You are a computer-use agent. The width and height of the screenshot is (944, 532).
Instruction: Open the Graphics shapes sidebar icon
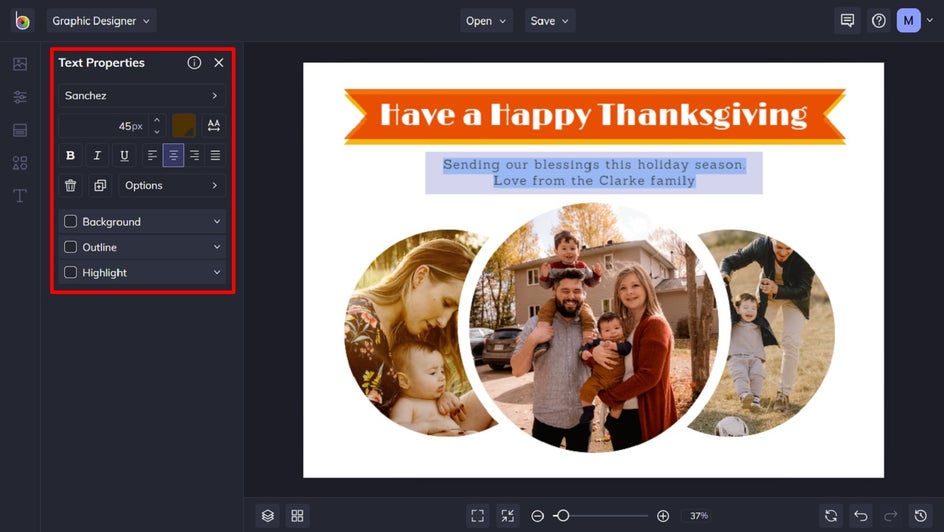(20, 162)
